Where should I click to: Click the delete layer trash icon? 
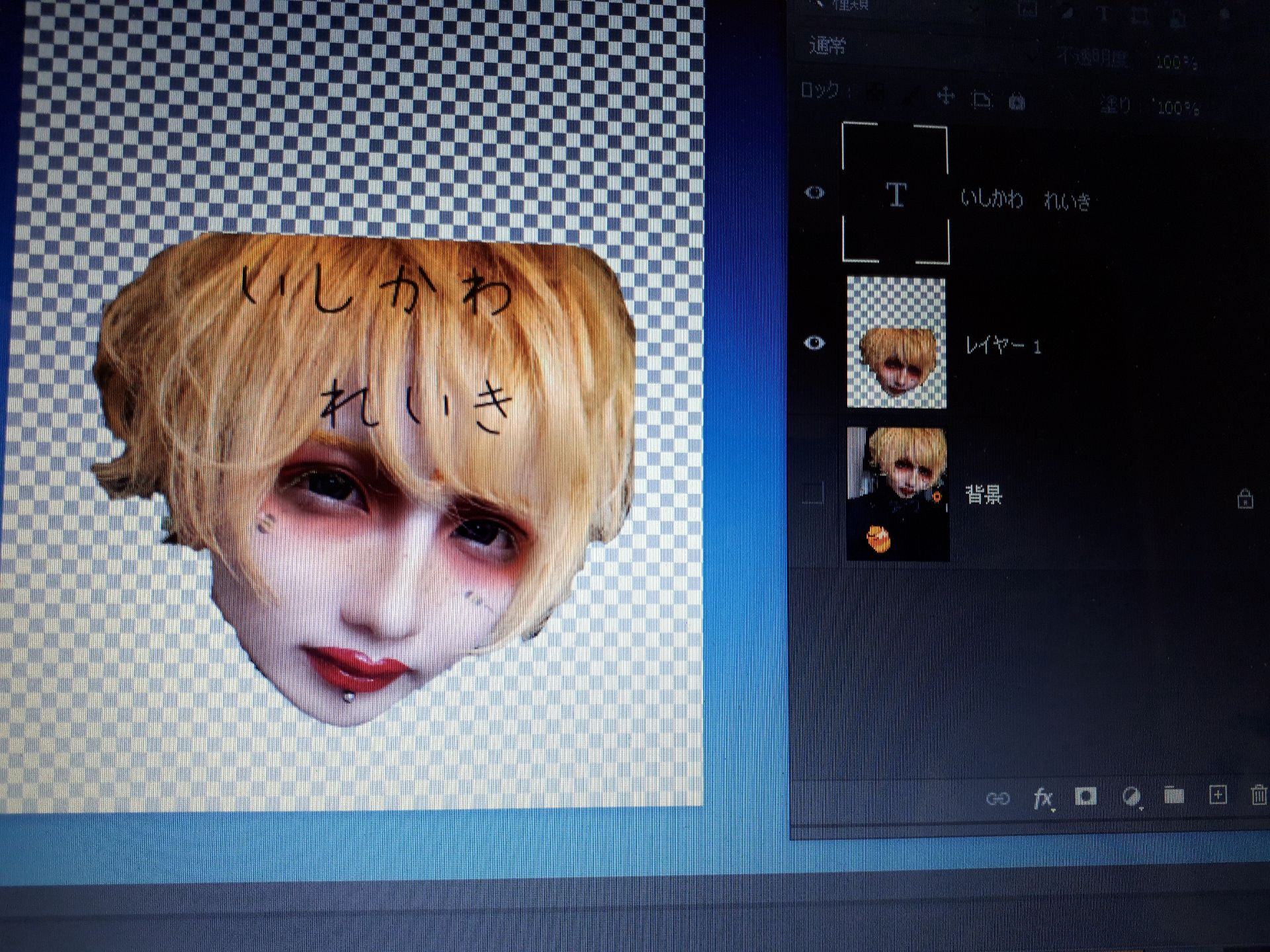coord(1258,795)
